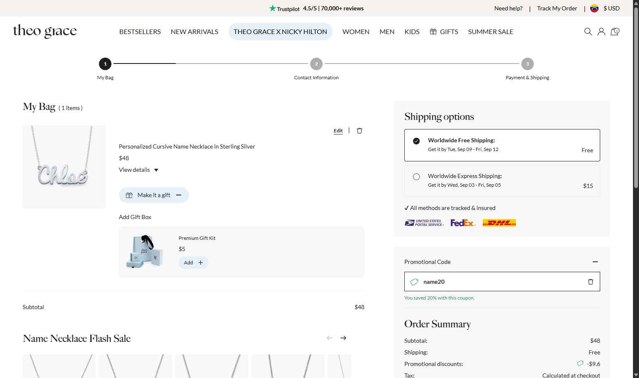
Task: Open the $ USD currency selector
Action: (611, 8)
